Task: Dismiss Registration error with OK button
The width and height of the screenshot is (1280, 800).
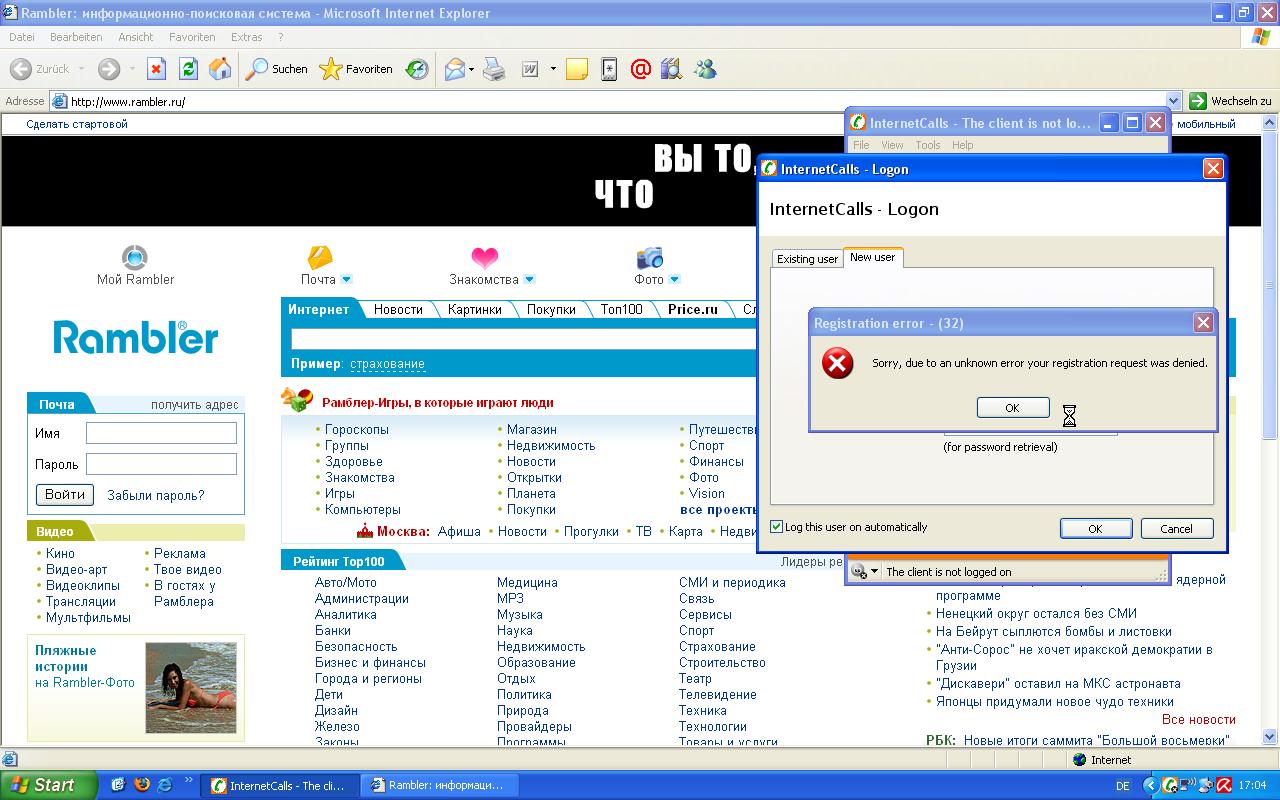Action: (1012, 408)
